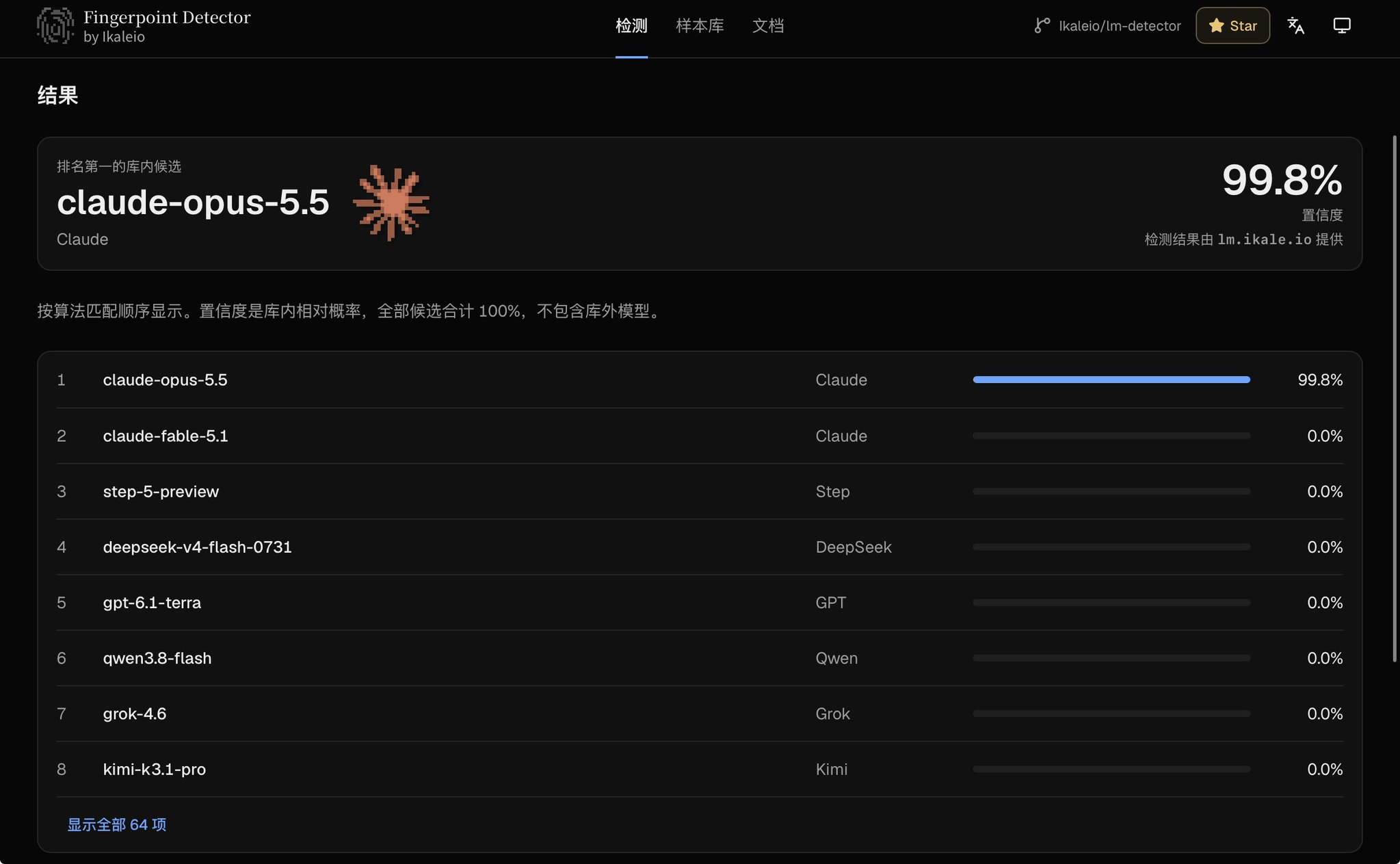
Task: Select the deepseek-v4-flash-0731 row
Action: pyautogui.click(x=700, y=547)
